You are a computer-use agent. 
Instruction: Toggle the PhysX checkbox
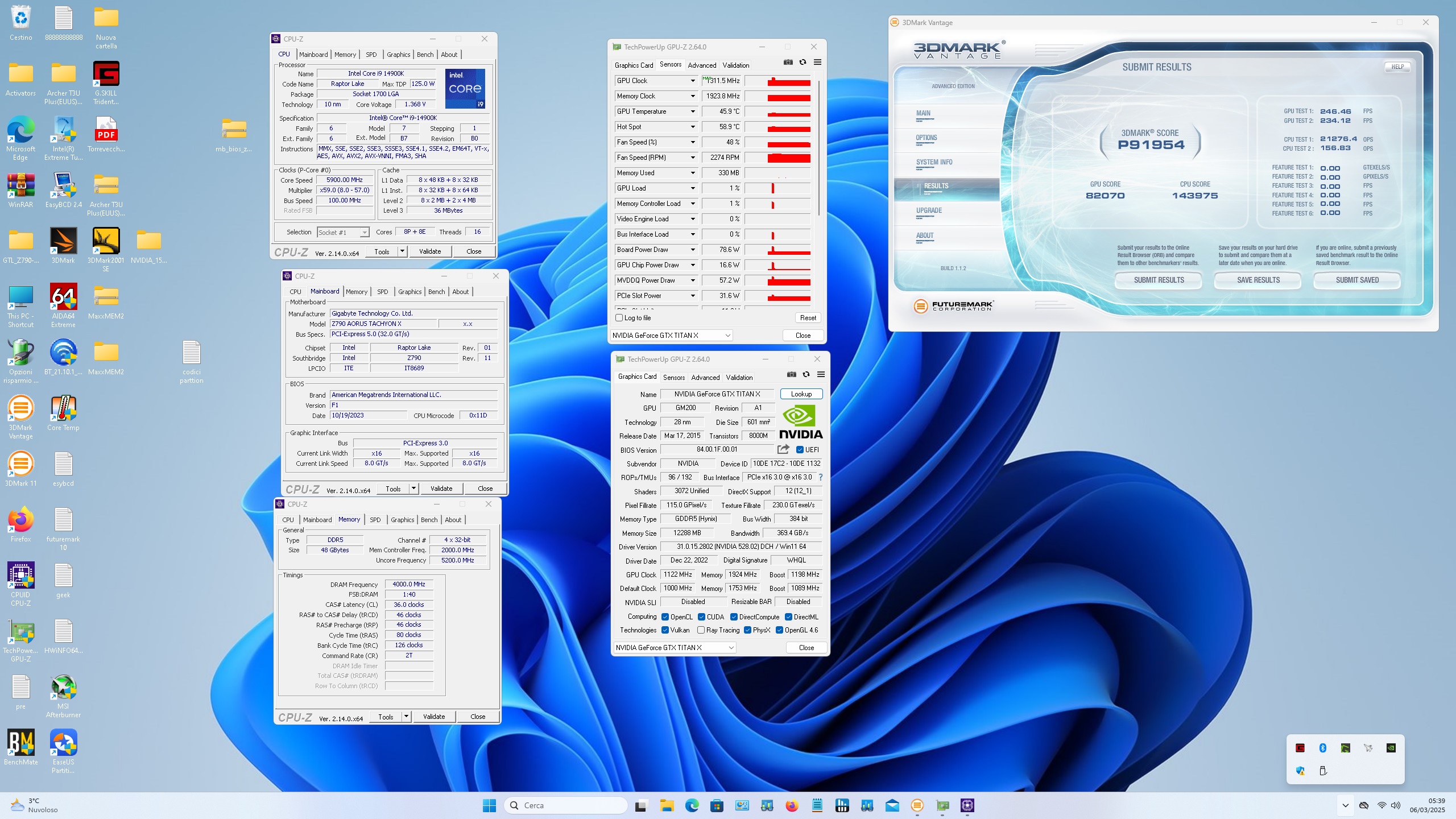point(747,630)
